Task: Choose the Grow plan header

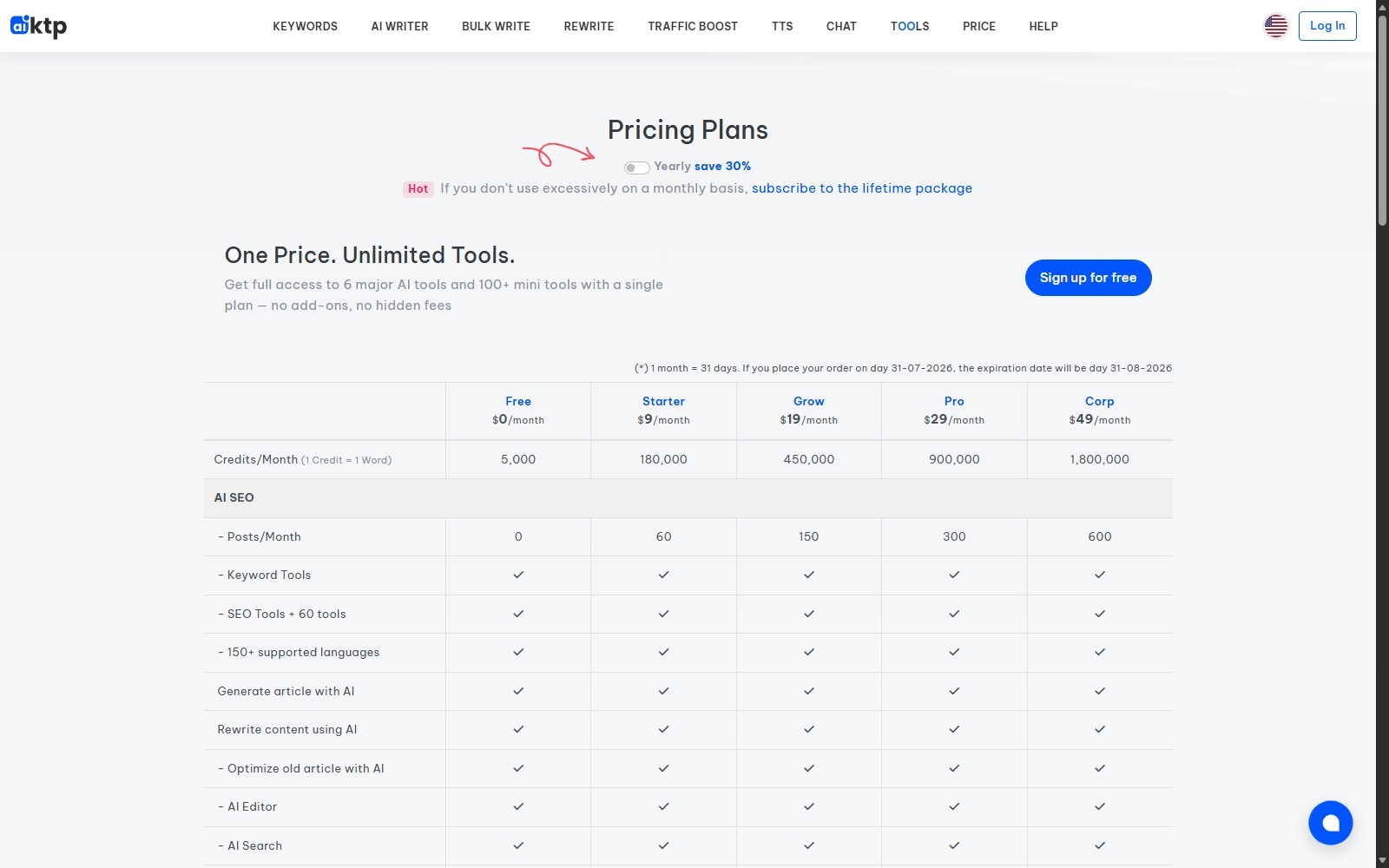Action: tap(809, 401)
